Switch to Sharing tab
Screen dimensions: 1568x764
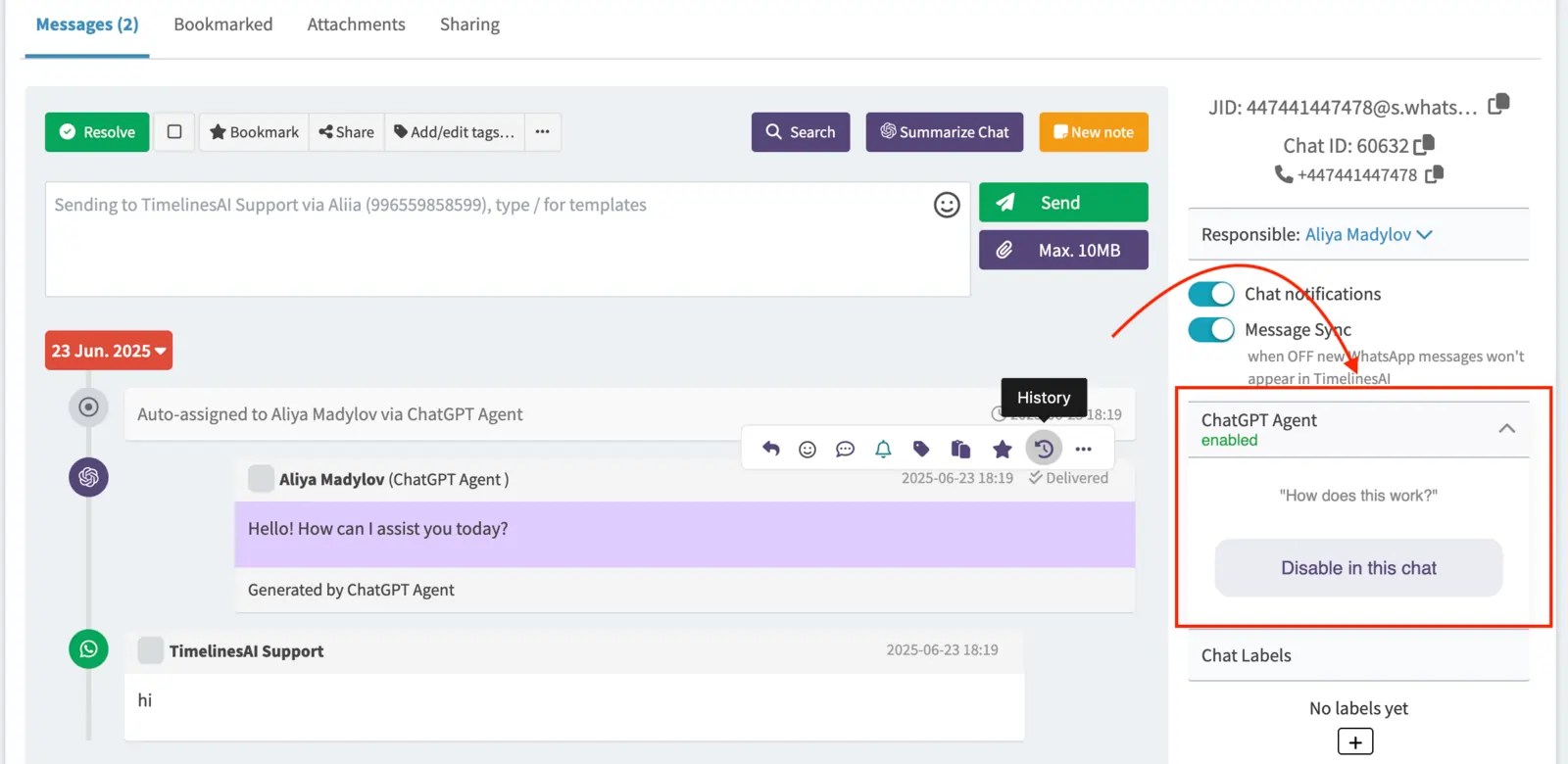tap(469, 24)
